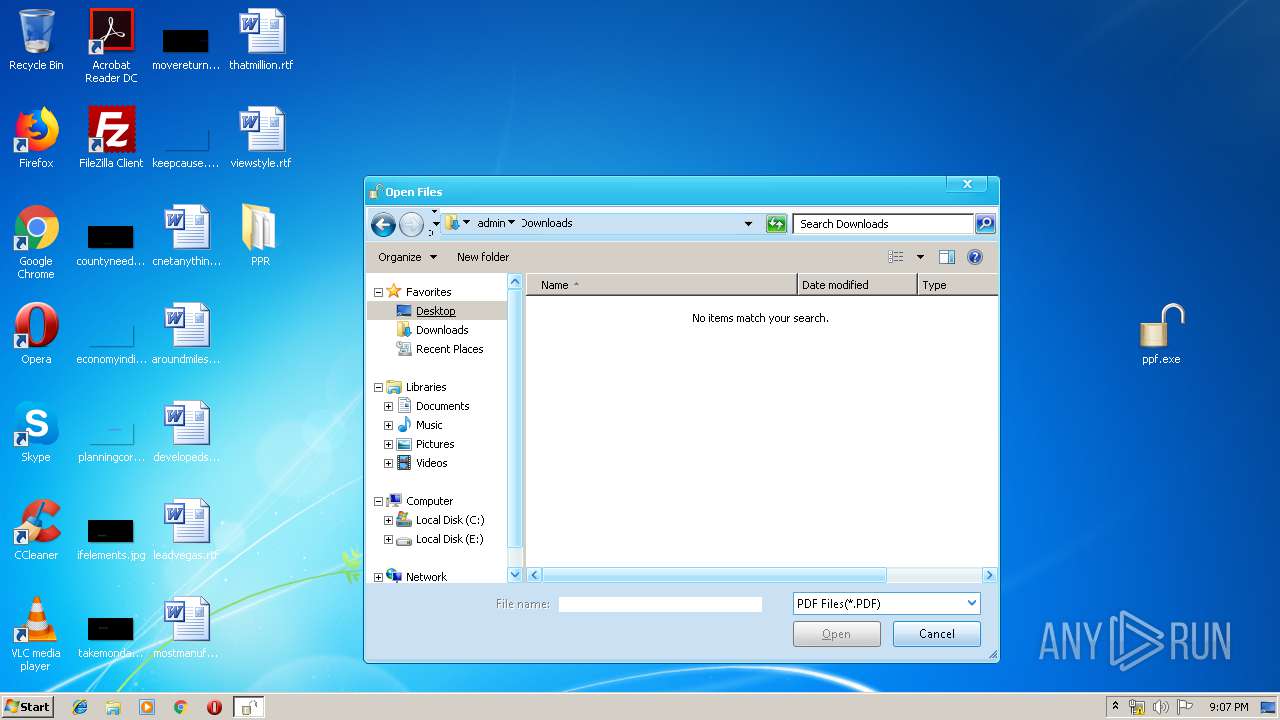Click the green refresh button beside address bar

776,224
